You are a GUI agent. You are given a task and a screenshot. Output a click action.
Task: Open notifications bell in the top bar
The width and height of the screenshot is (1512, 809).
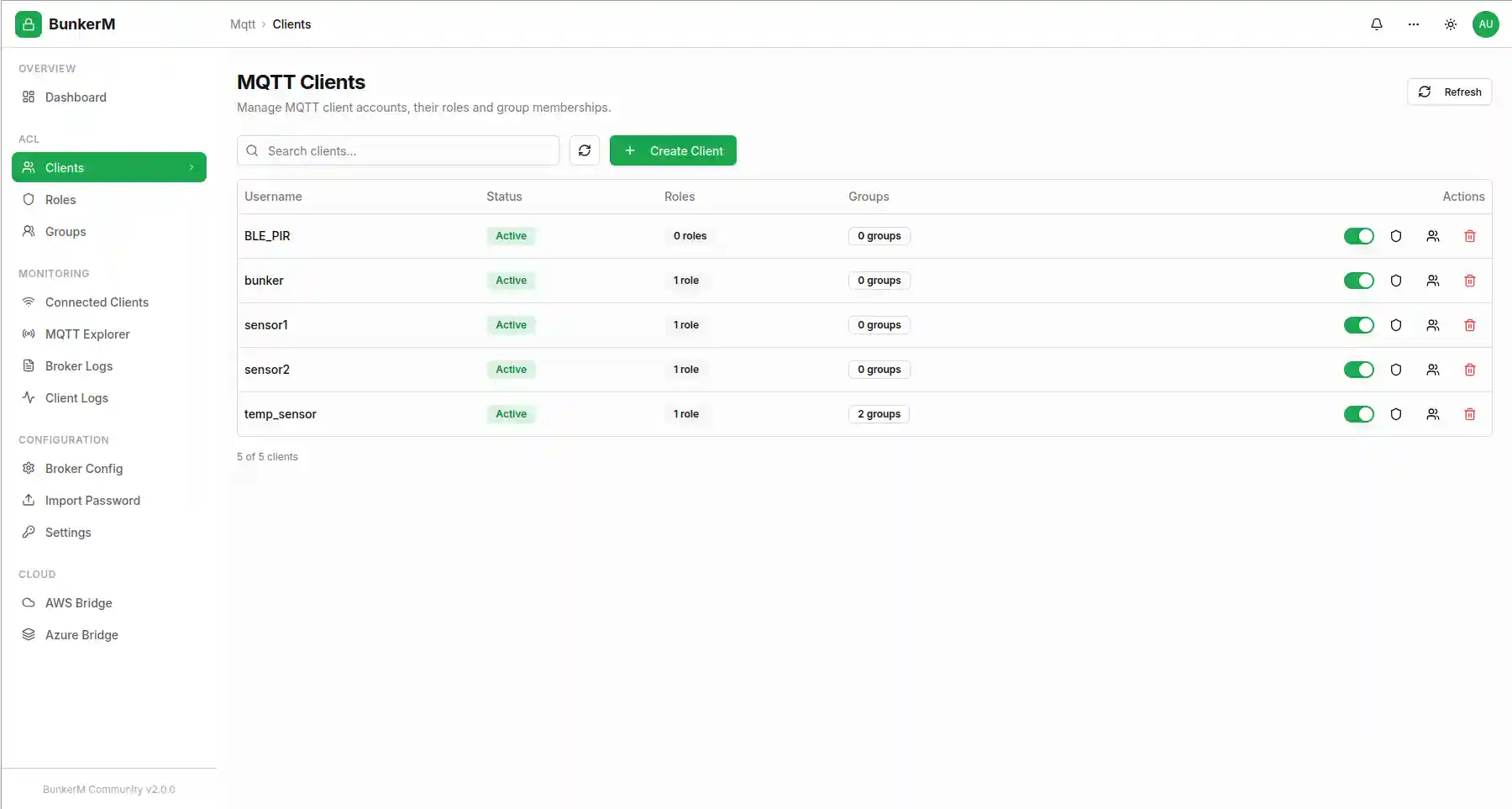1377,24
